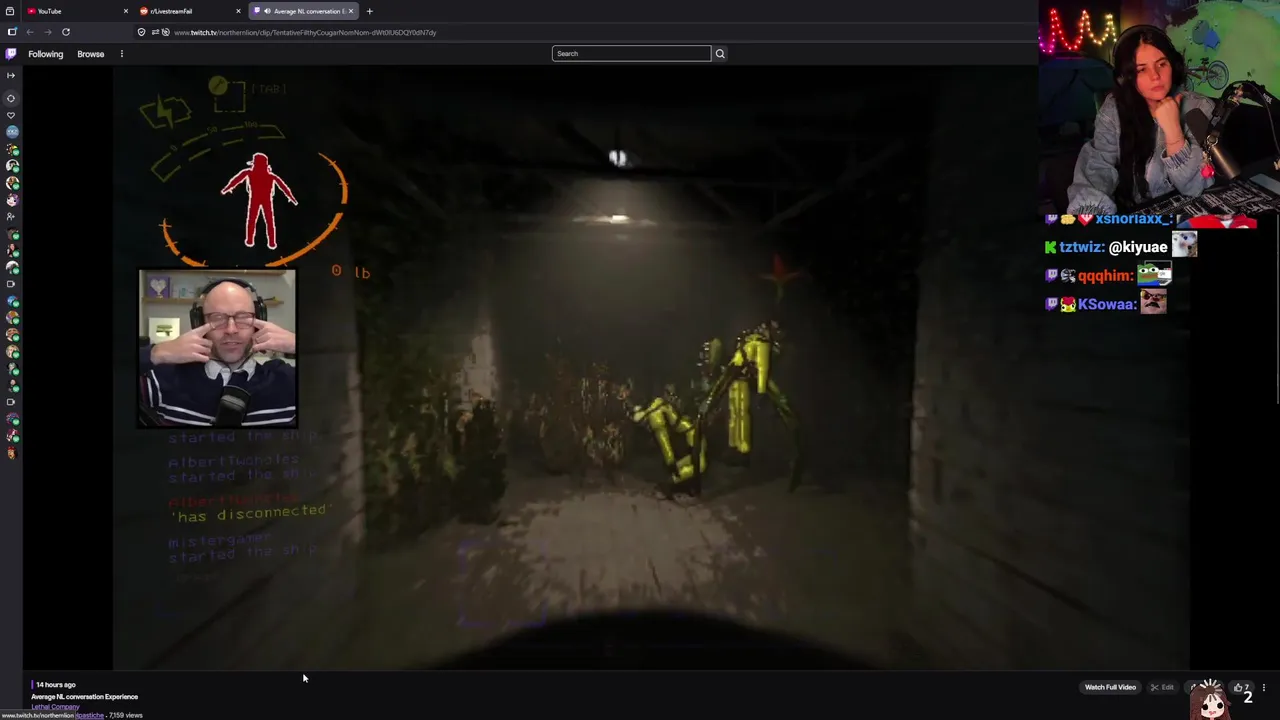Open the clip options three-dot menu
This screenshot has width=1280, height=720.
[1264, 687]
